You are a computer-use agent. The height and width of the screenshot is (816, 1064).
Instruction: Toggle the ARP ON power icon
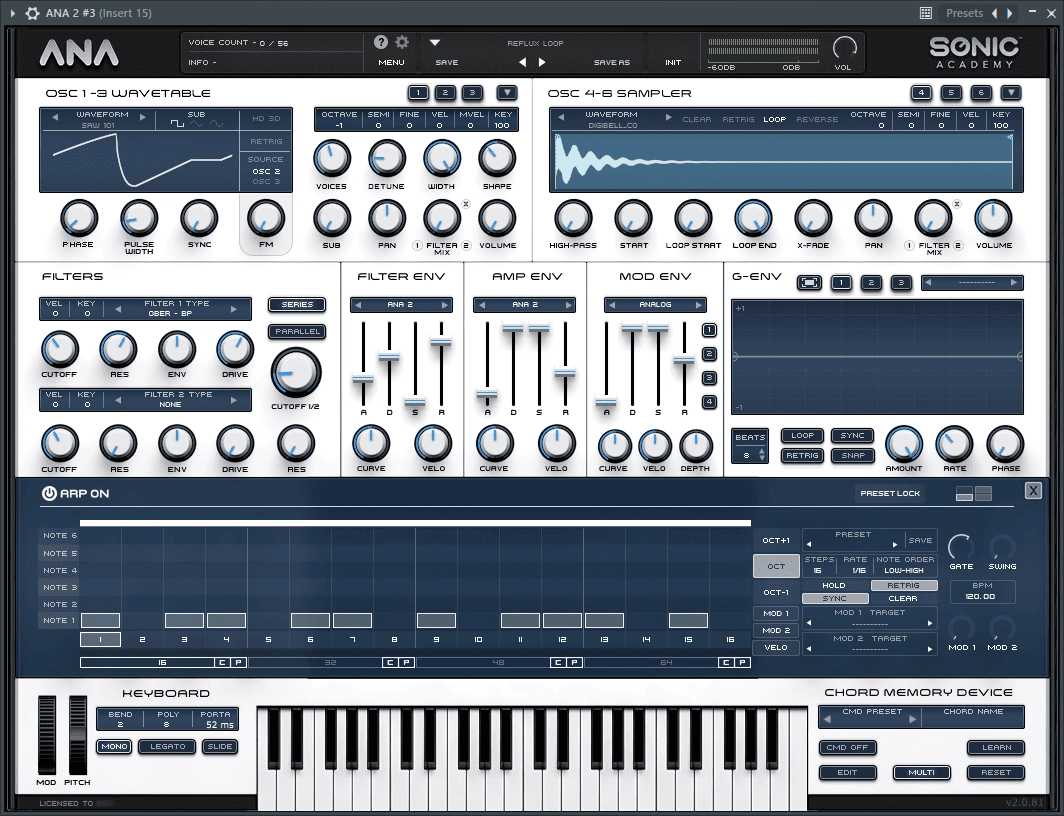pos(49,493)
